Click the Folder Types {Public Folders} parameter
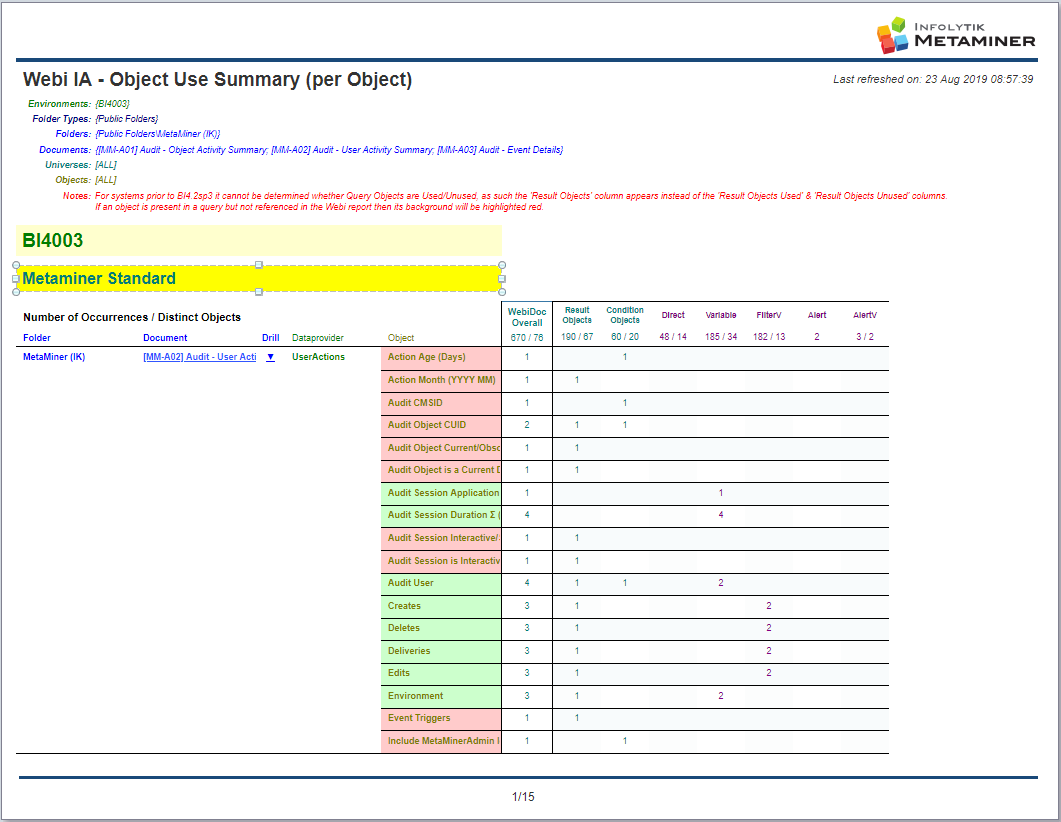1061x822 pixels. tap(95, 118)
